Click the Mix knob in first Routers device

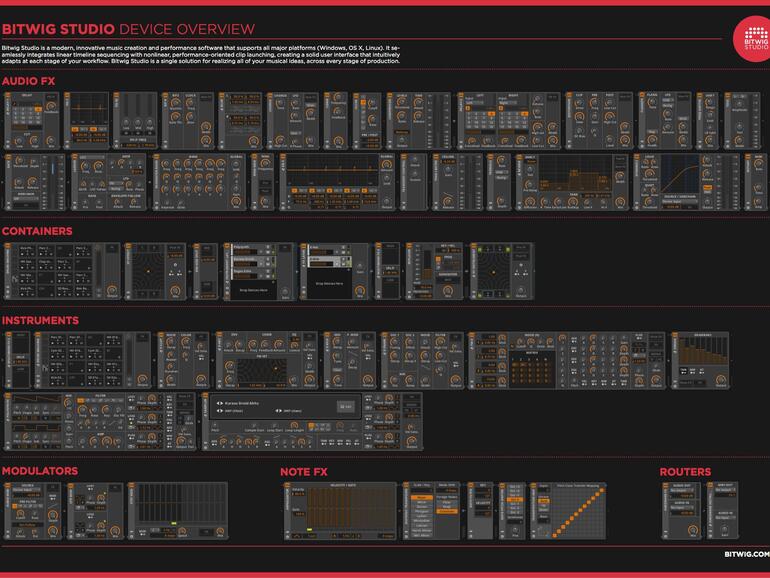[692, 529]
